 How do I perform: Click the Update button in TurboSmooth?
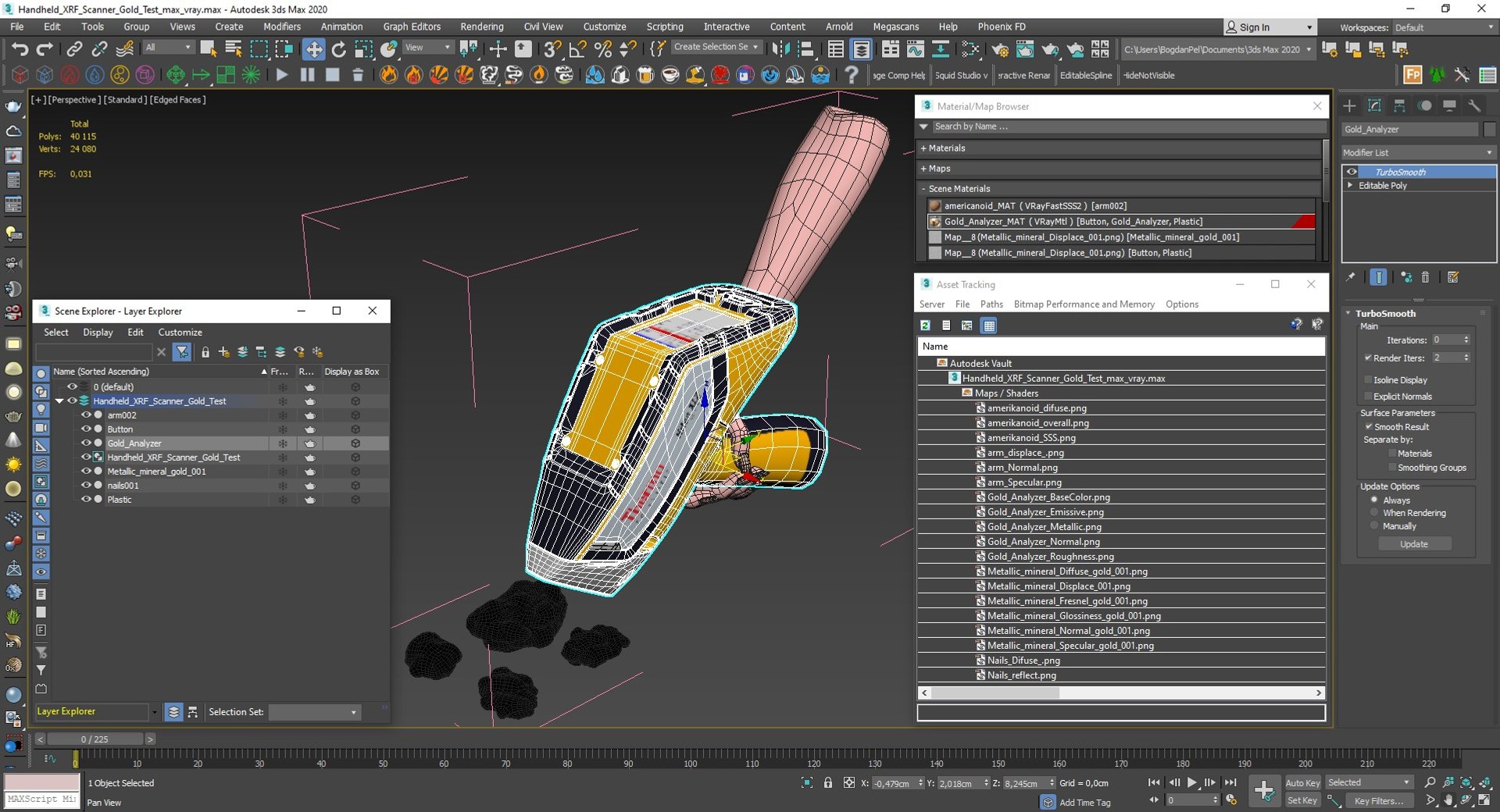point(1413,544)
